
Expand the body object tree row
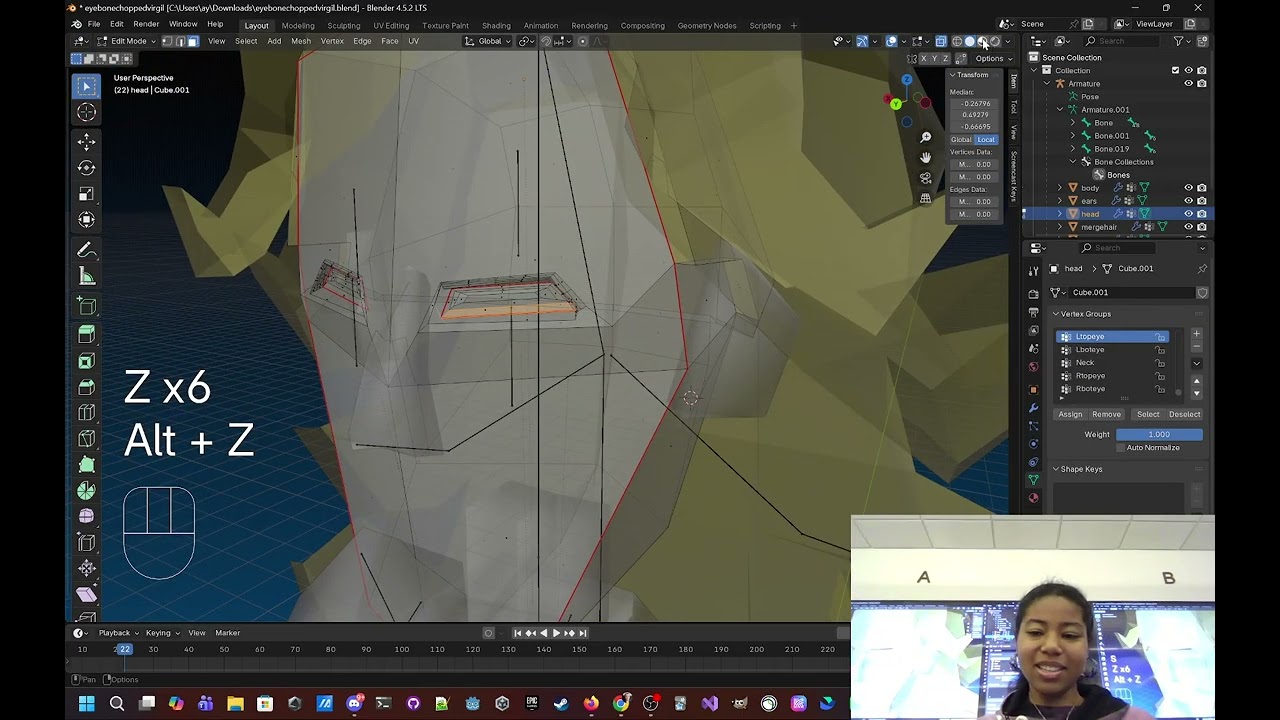click(x=1060, y=188)
